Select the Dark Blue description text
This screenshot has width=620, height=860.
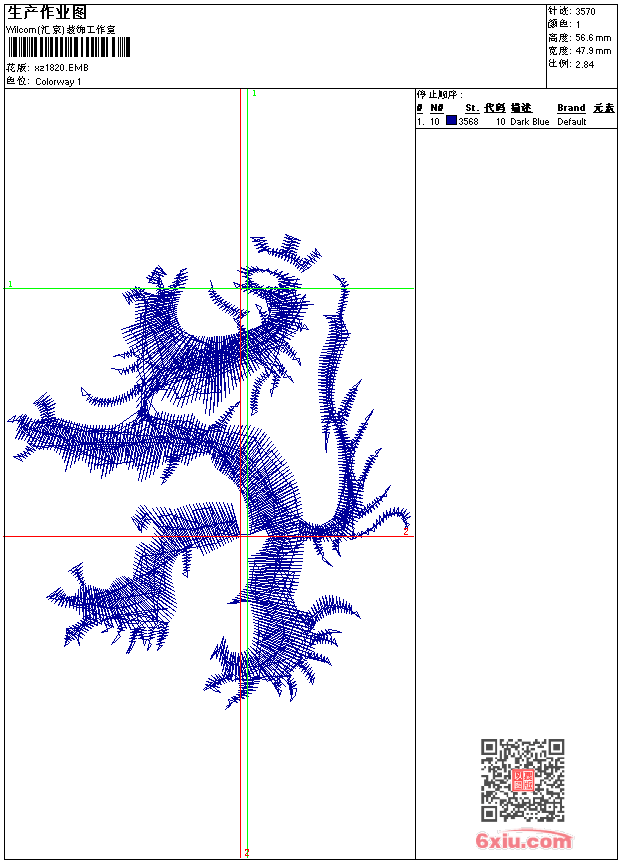pyautogui.click(x=529, y=122)
